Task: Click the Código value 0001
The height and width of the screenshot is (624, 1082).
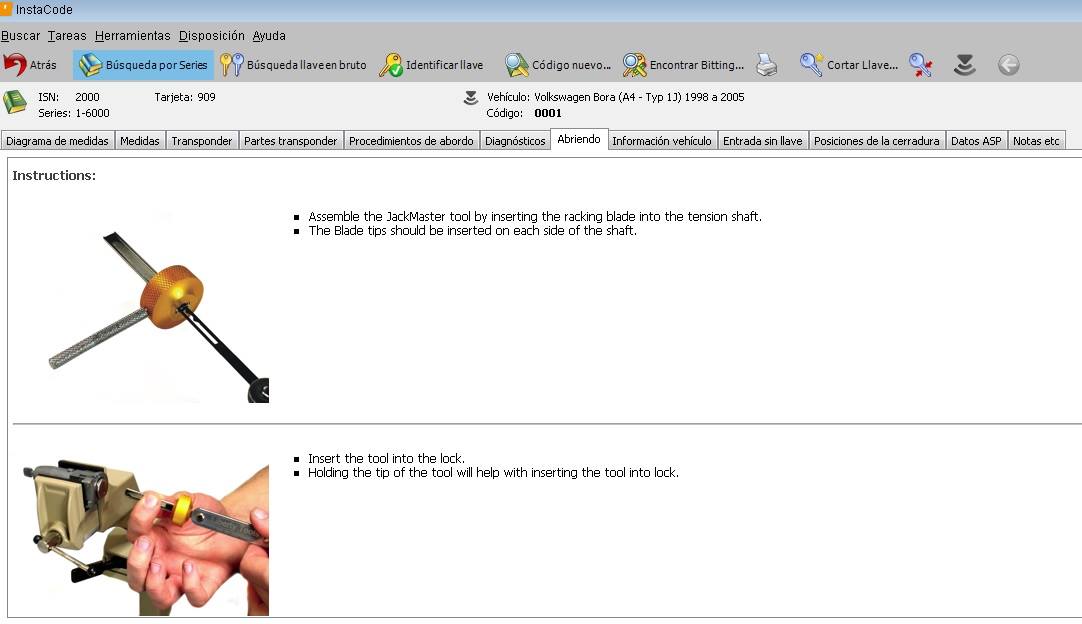Action: click(548, 113)
